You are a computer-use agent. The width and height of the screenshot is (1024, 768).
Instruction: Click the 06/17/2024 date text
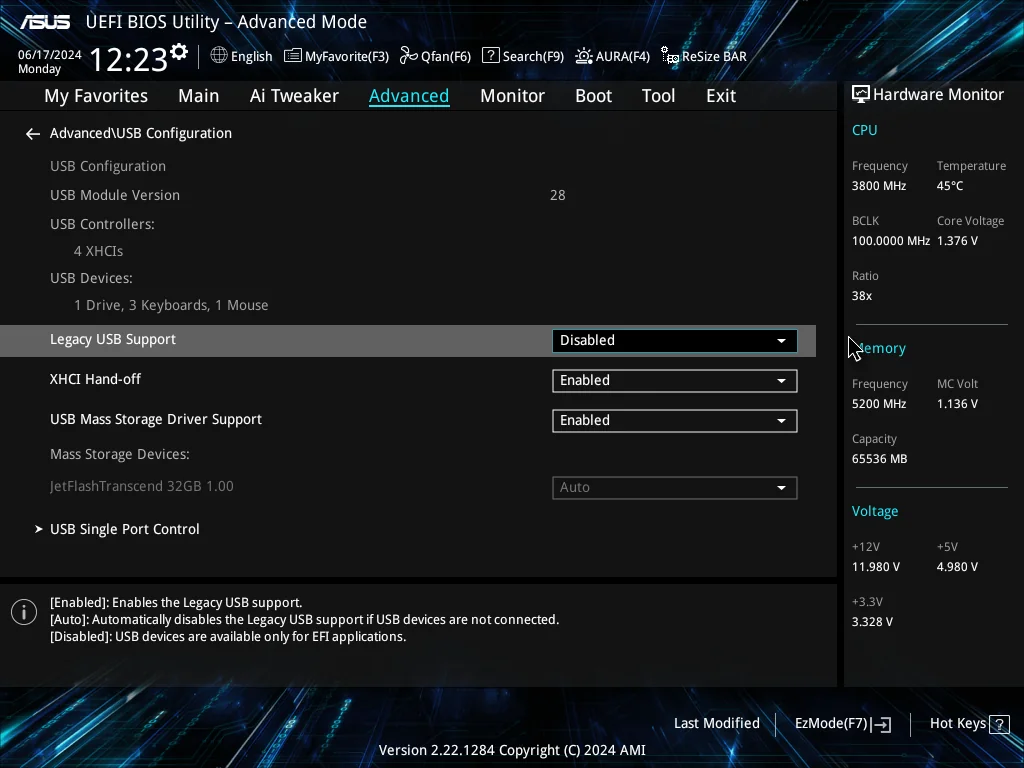pyautogui.click(x=50, y=55)
